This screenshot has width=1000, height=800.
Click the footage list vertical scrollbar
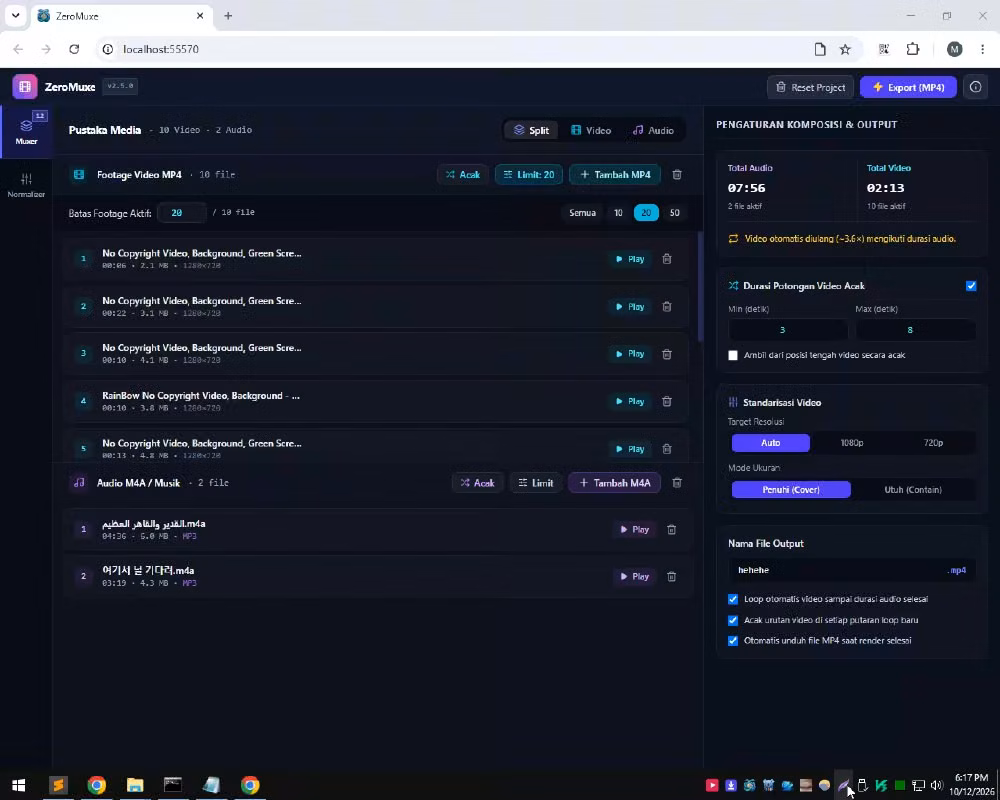pyautogui.click(x=700, y=287)
